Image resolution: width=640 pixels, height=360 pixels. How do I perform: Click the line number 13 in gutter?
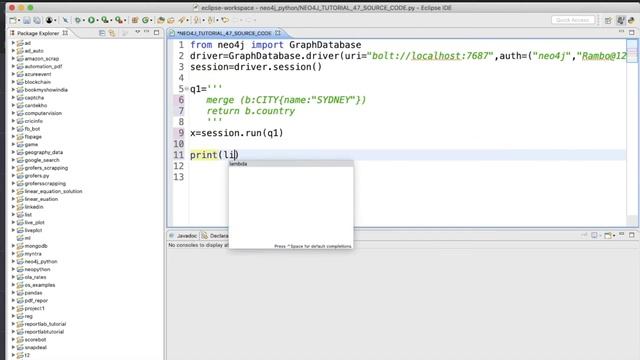tap(179, 177)
